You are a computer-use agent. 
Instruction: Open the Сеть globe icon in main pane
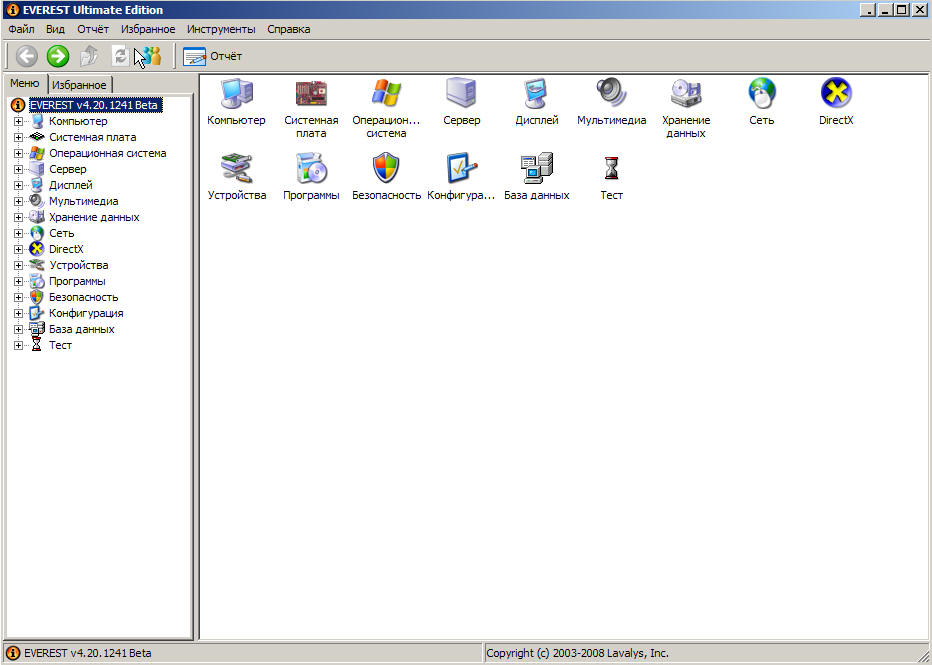pyautogui.click(x=762, y=93)
